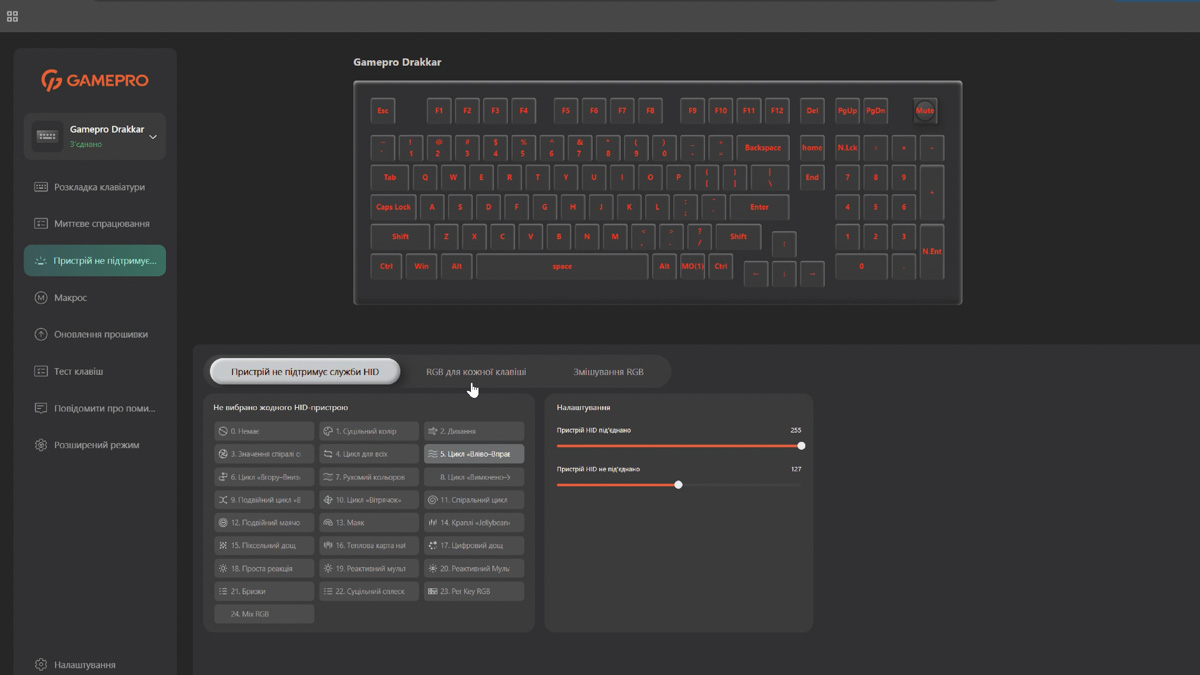Image resolution: width=1200 pixels, height=675 pixels.
Task: Select the lighting section Пристрій не підтримує in sidebar
Action: (x=95, y=261)
